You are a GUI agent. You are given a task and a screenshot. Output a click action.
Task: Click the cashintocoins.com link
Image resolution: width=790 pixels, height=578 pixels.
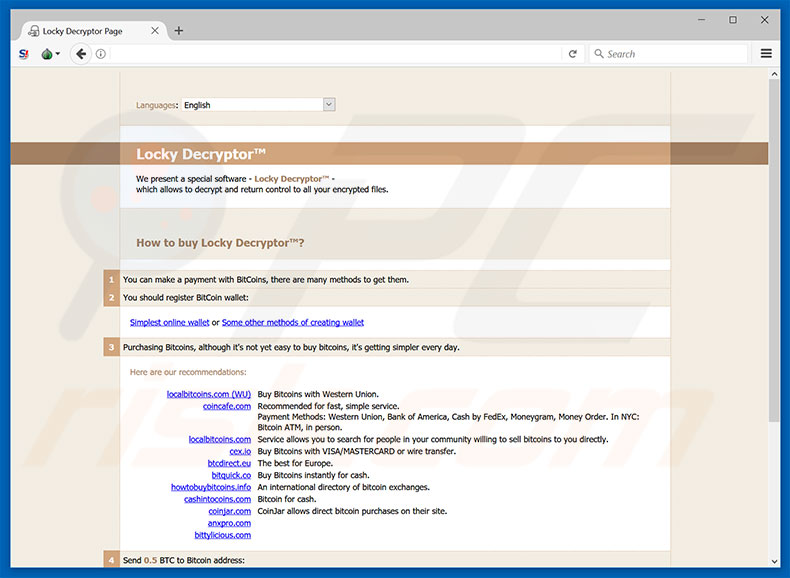click(217, 499)
